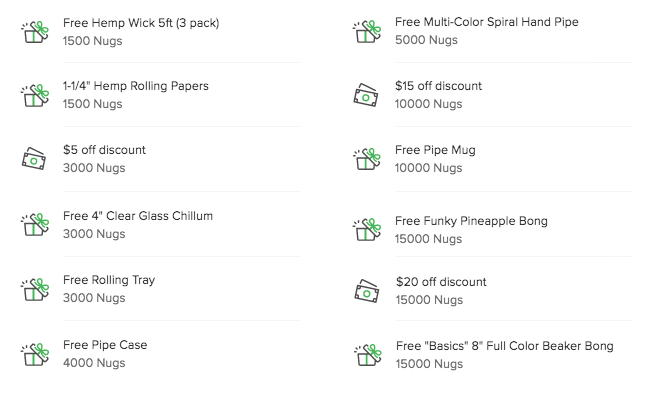Choose the Free Pipe Mug reward title
This screenshot has height=393, width=661.
pos(435,150)
